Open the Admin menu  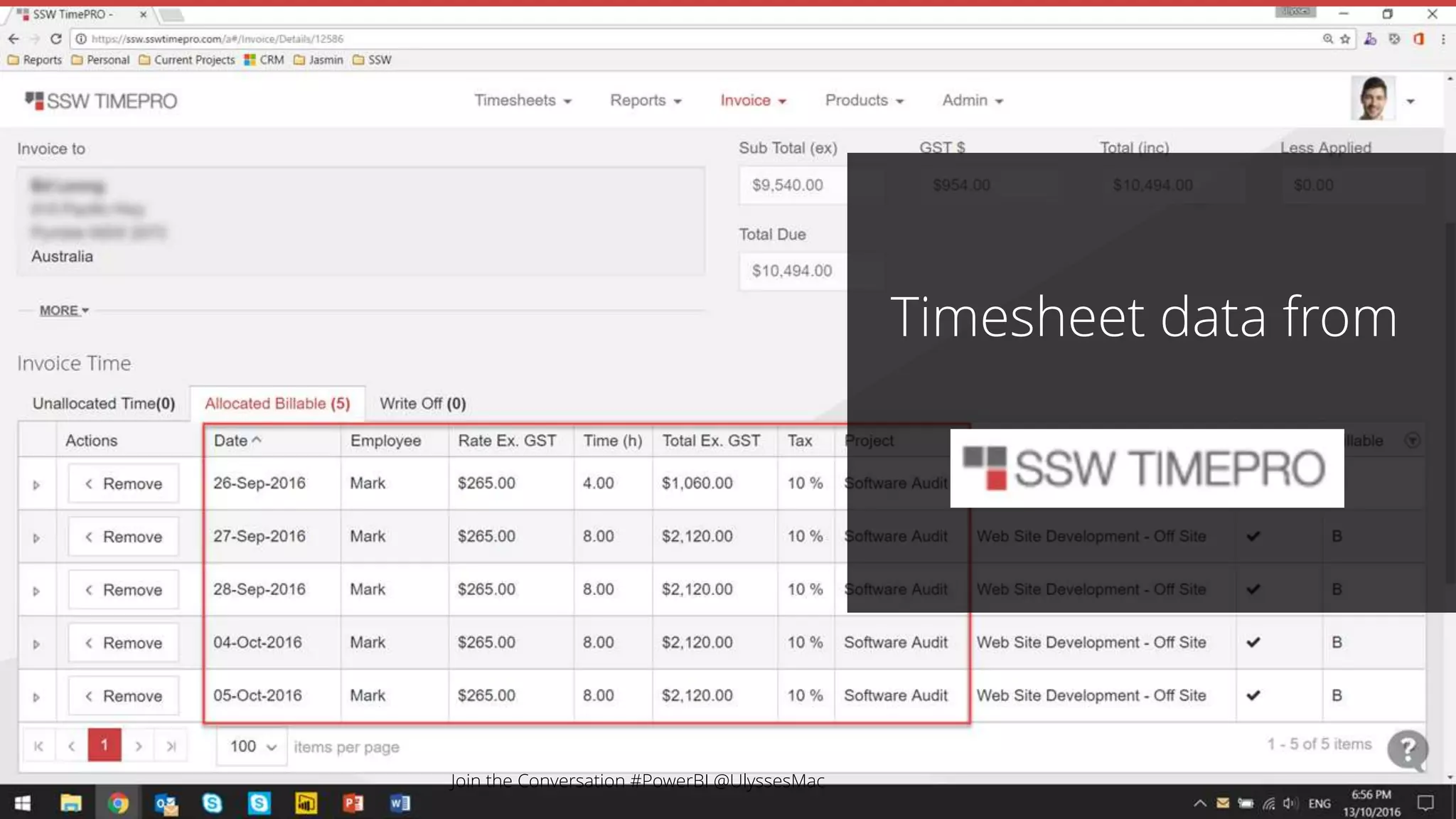click(973, 100)
